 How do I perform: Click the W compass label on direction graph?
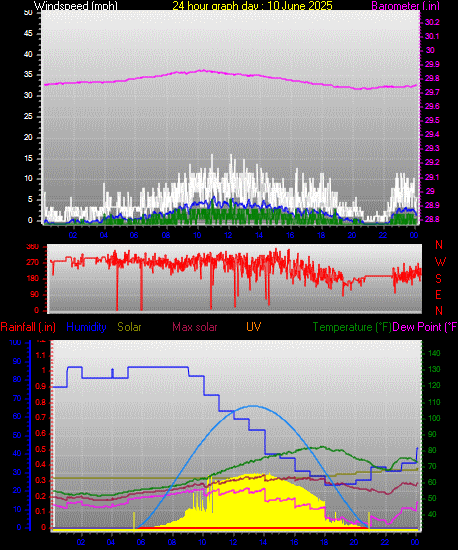(440, 262)
